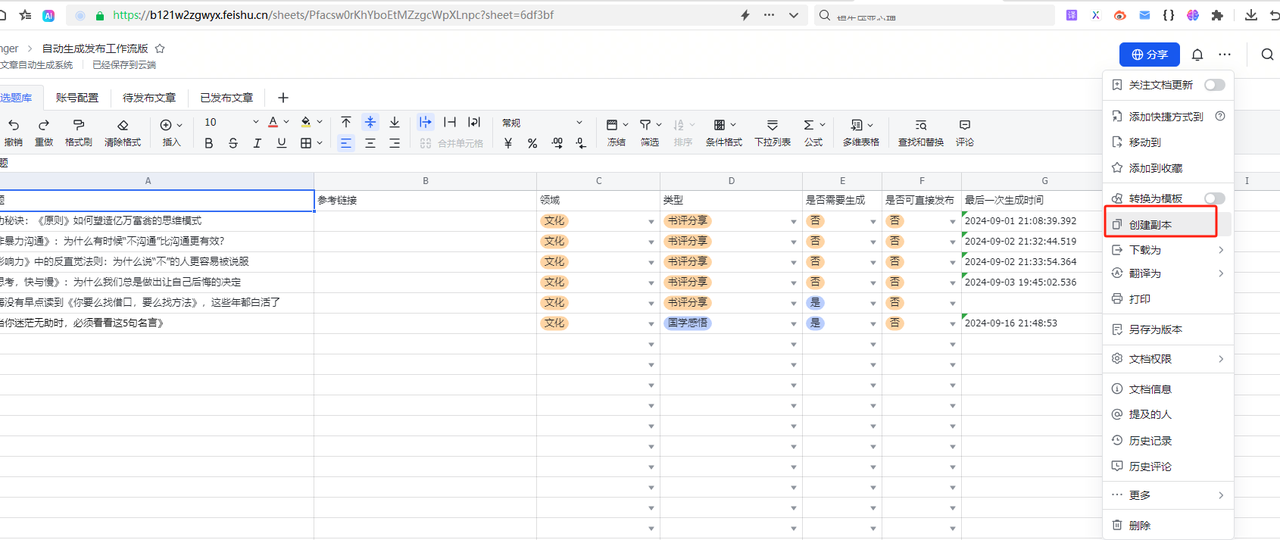This screenshot has height=540, width=1280.
Task: Open the three-dots menu beside the bell
Action: click(x=1225, y=55)
